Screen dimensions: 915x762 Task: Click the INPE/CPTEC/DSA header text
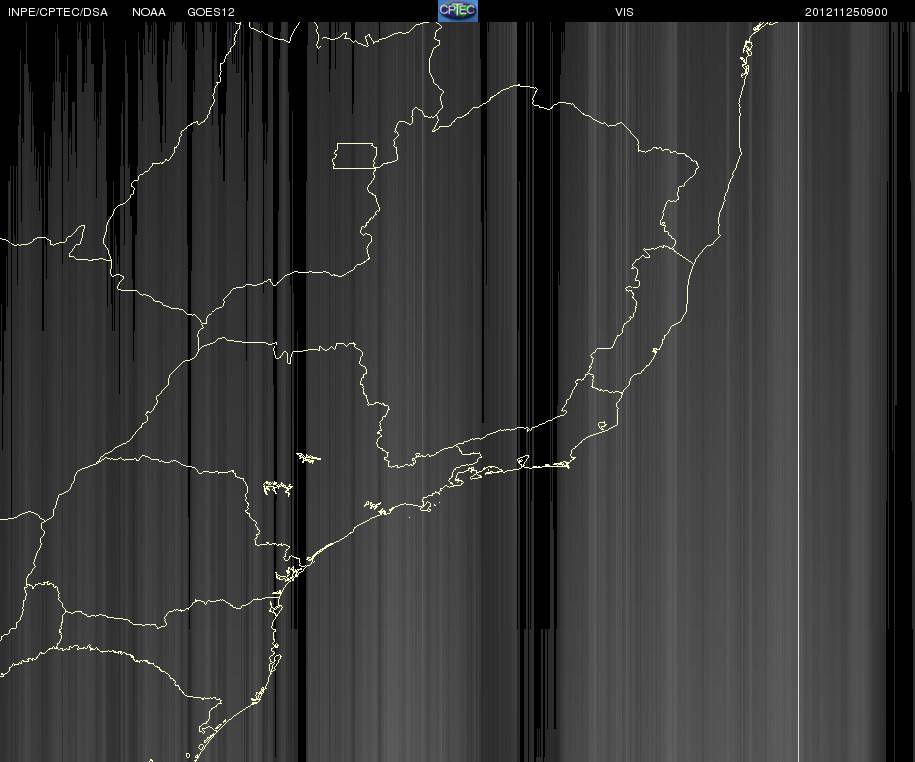[58, 12]
